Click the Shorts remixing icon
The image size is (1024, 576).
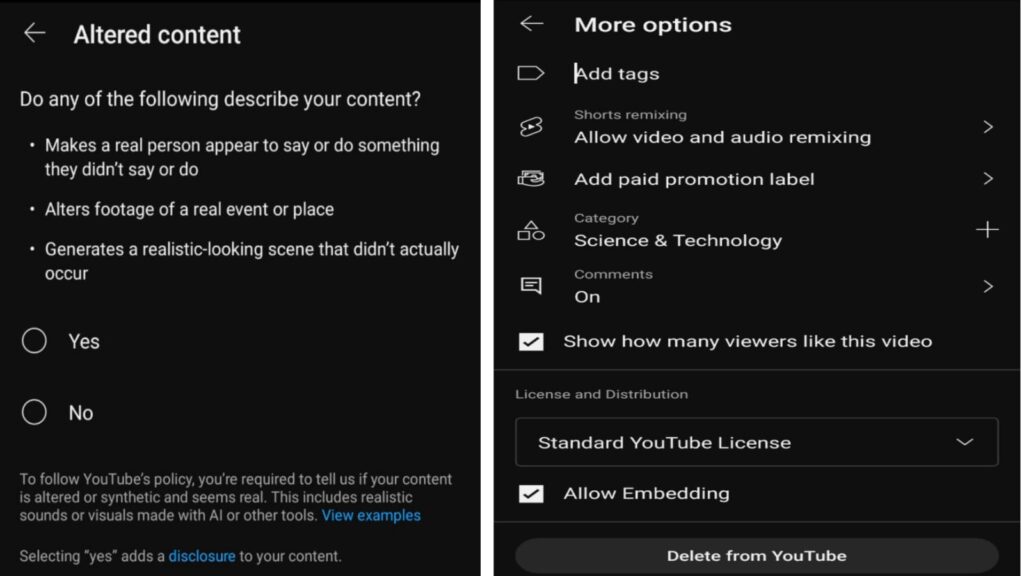(x=530, y=127)
